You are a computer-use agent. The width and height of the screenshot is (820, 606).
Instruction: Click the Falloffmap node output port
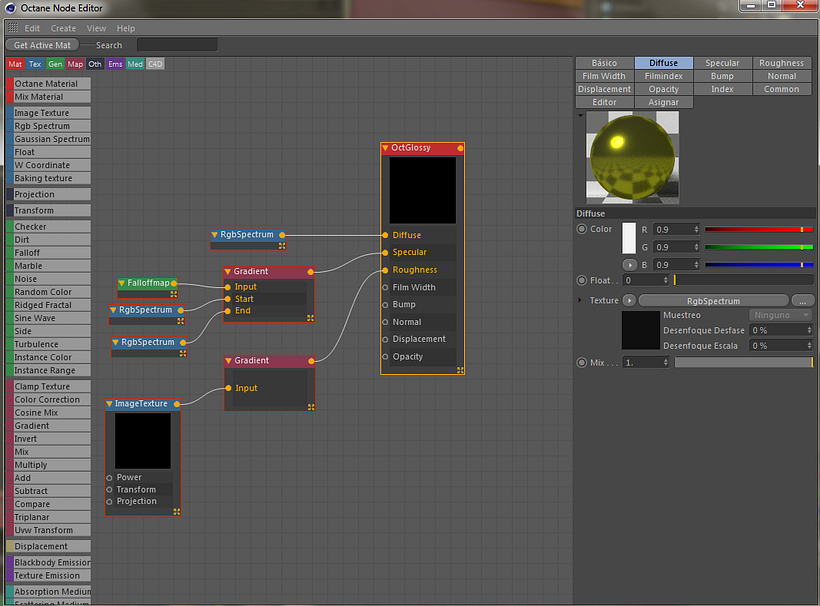tap(174, 283)
